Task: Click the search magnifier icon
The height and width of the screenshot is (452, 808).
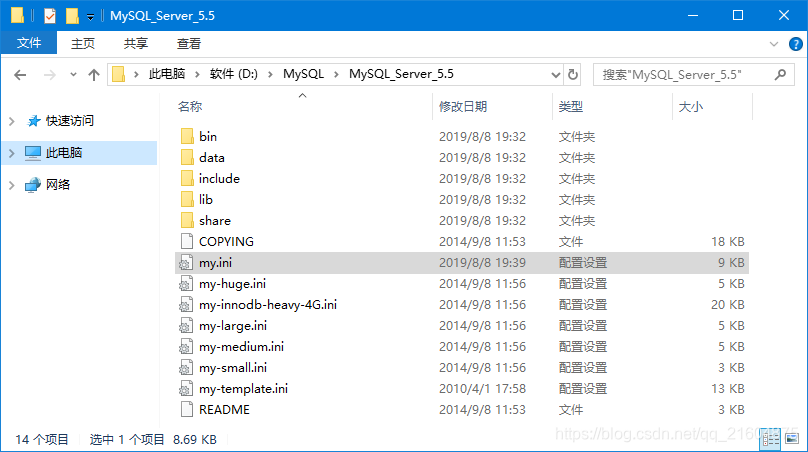Action: (781, 75)
